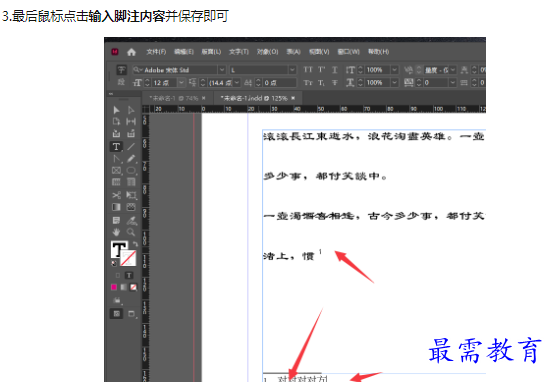Select the Hand tool
550x382 pixels.
(116, 232)
